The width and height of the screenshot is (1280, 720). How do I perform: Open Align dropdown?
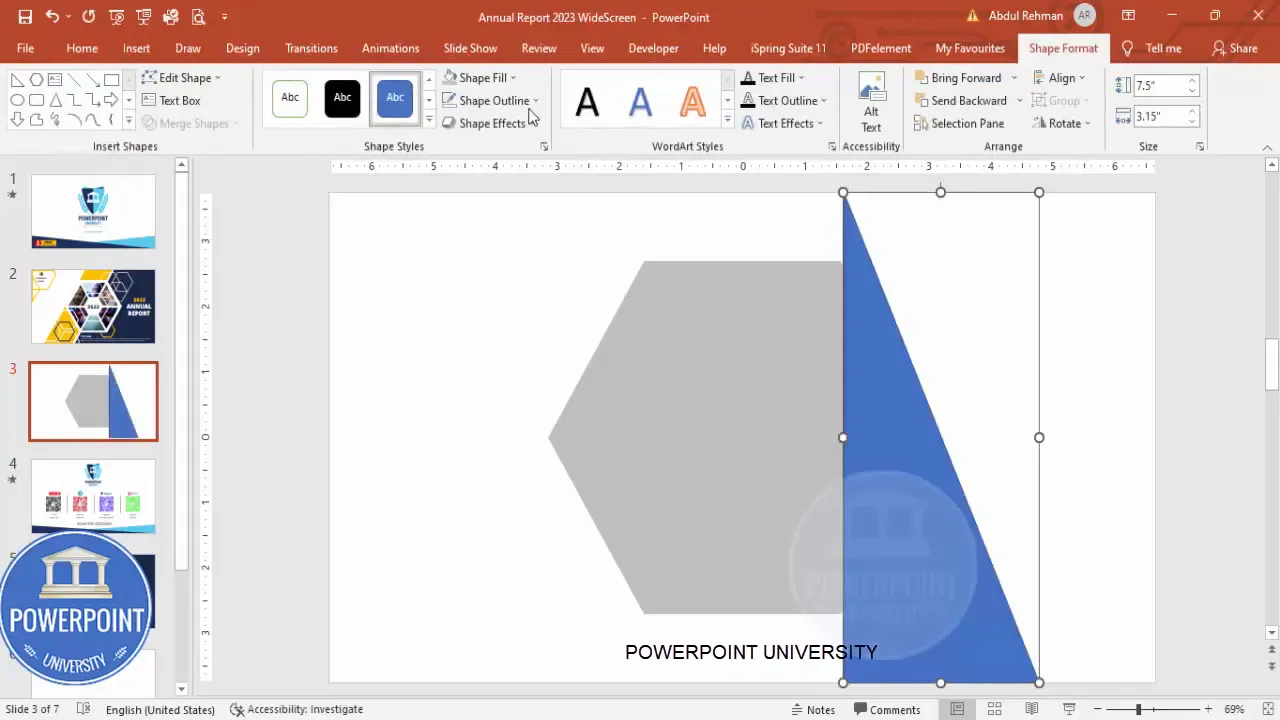click(x=1060, y=77)
